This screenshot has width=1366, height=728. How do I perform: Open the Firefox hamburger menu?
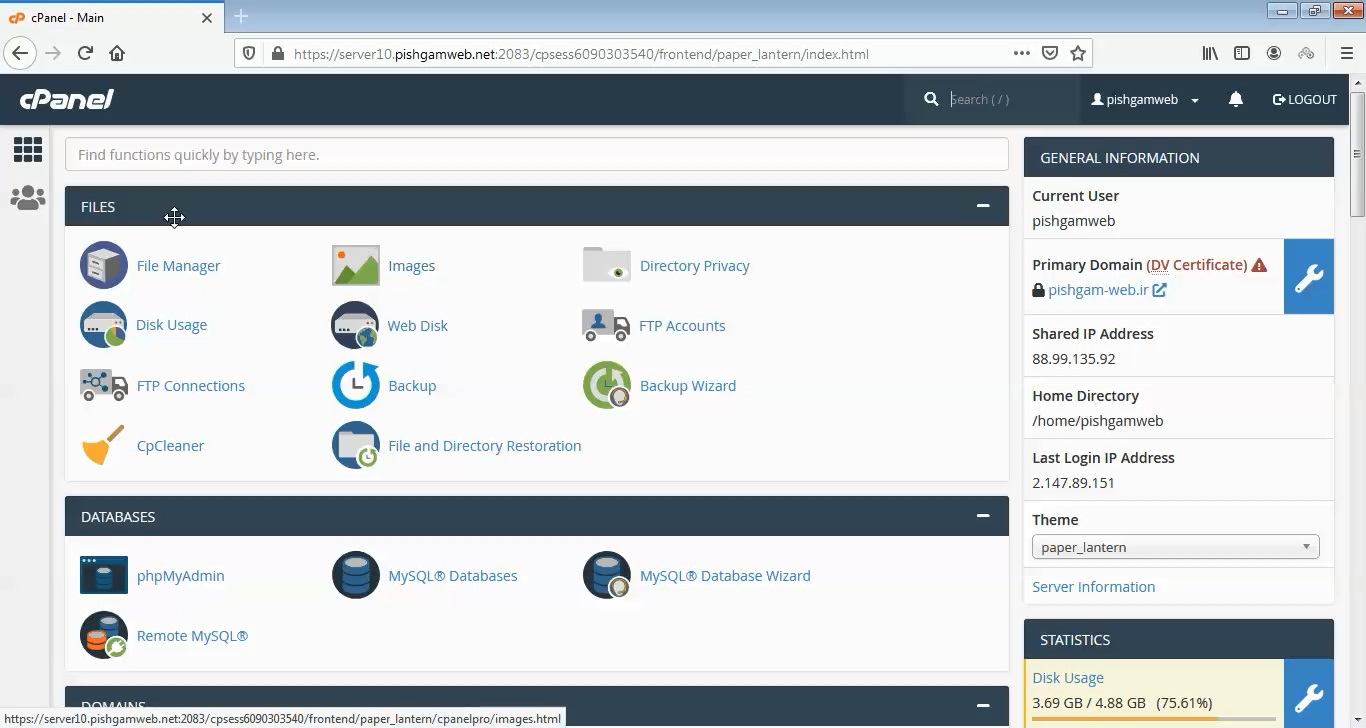(1346, 53)
